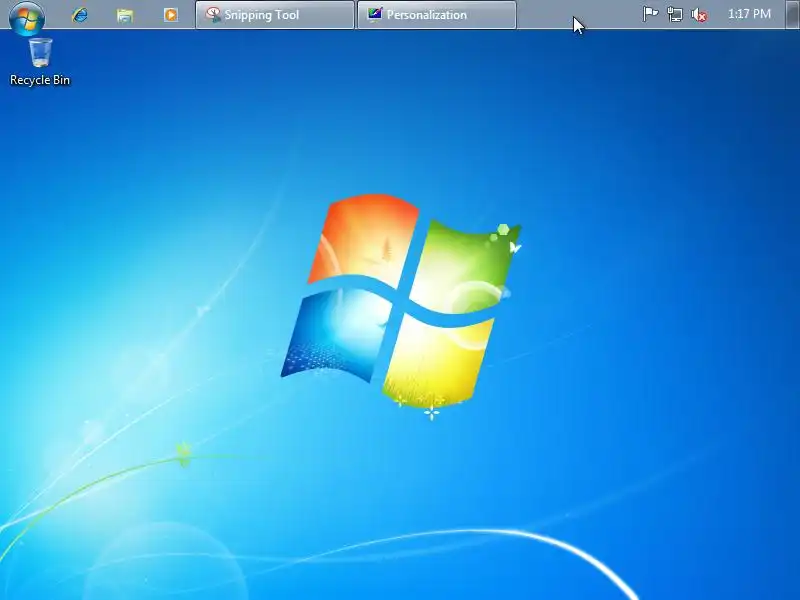800x600 pixels.
Task: Open the clock showing 1:17 PM
Action: [x=749, y=14]
